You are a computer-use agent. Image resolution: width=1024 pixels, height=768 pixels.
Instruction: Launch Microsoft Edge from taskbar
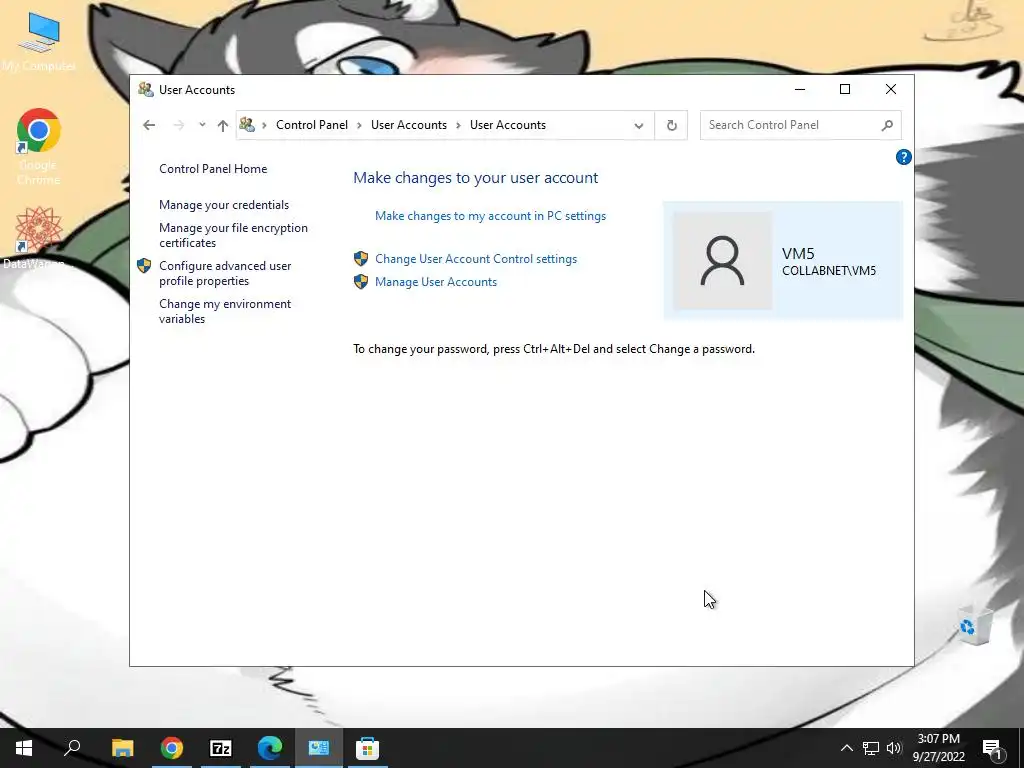[x=270, y=748]
